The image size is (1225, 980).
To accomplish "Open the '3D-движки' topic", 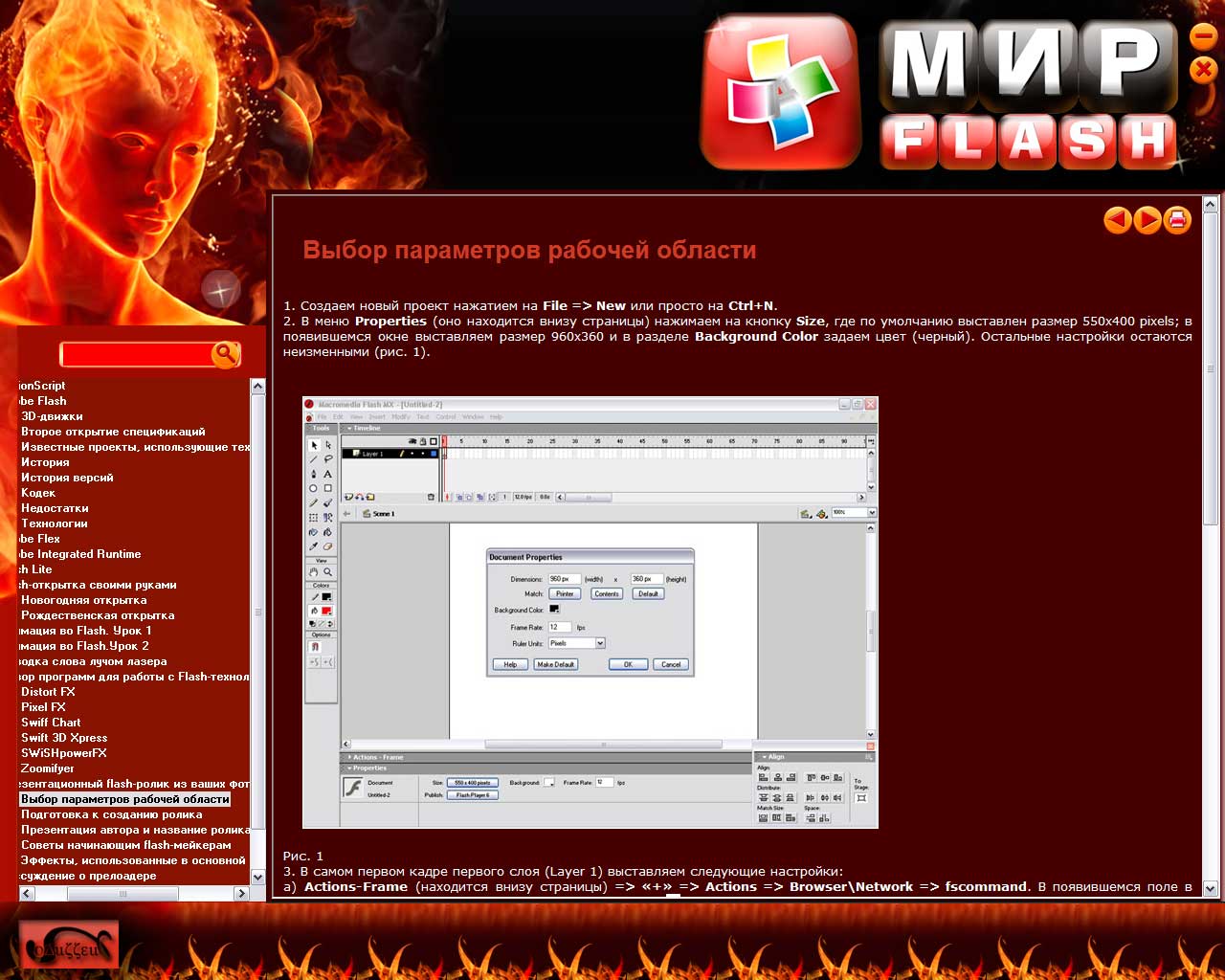I will (x=52, y=416).
